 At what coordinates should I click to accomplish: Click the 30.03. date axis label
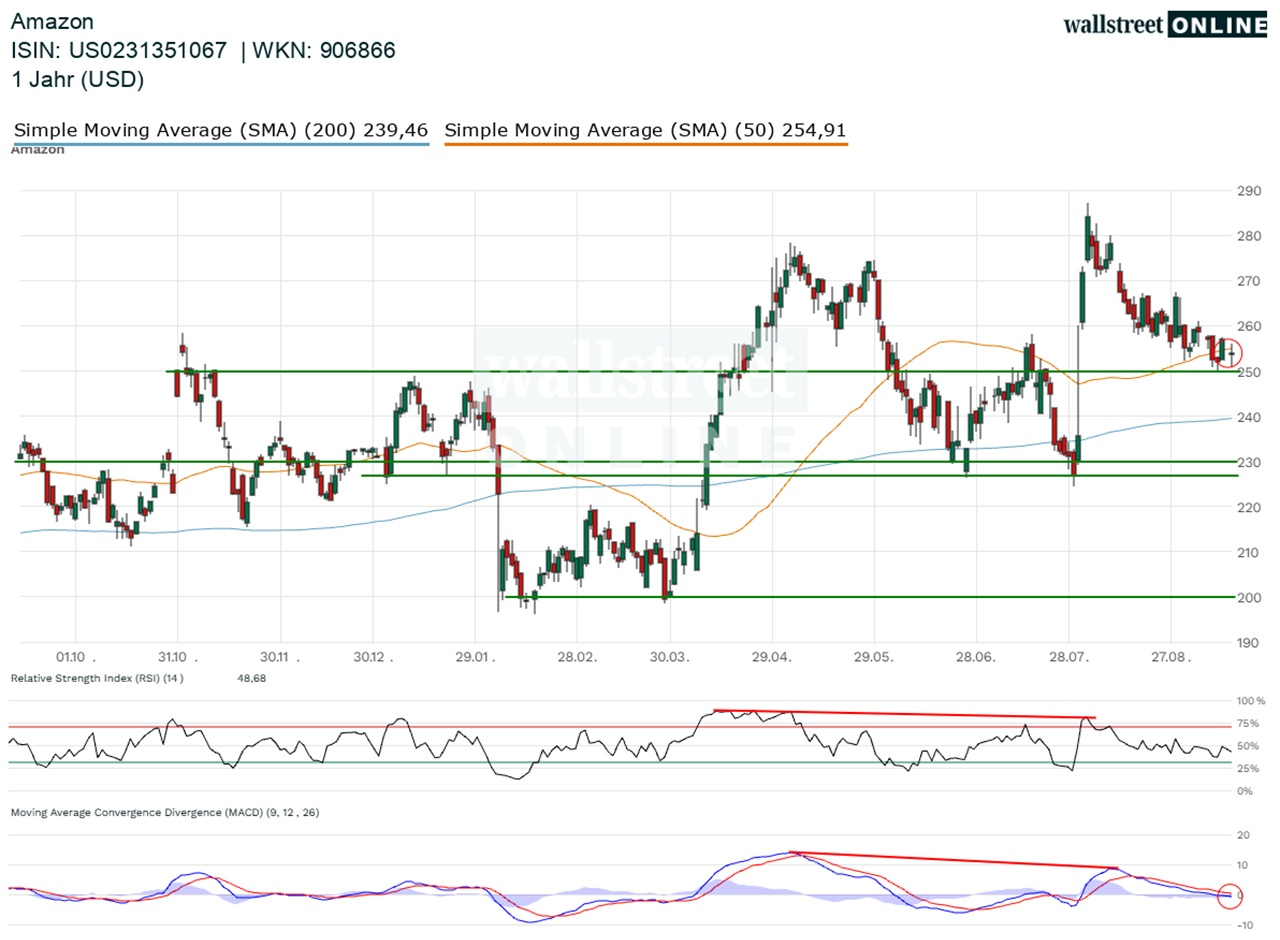pos(671,657)
